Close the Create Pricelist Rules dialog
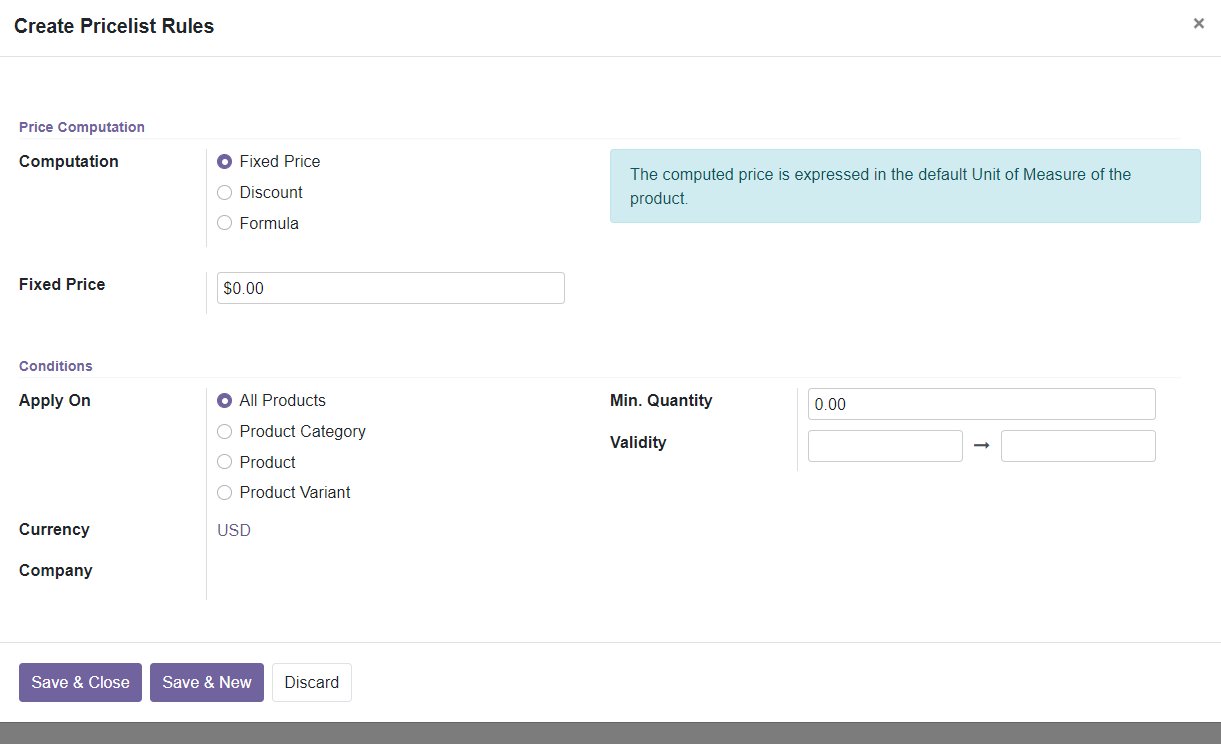 (x=1198, y=22)
